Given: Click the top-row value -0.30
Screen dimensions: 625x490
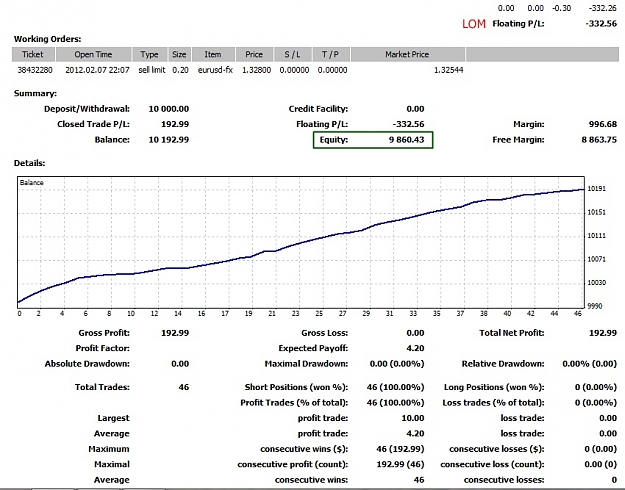Looking at the screenshot, I should [562, 8].
